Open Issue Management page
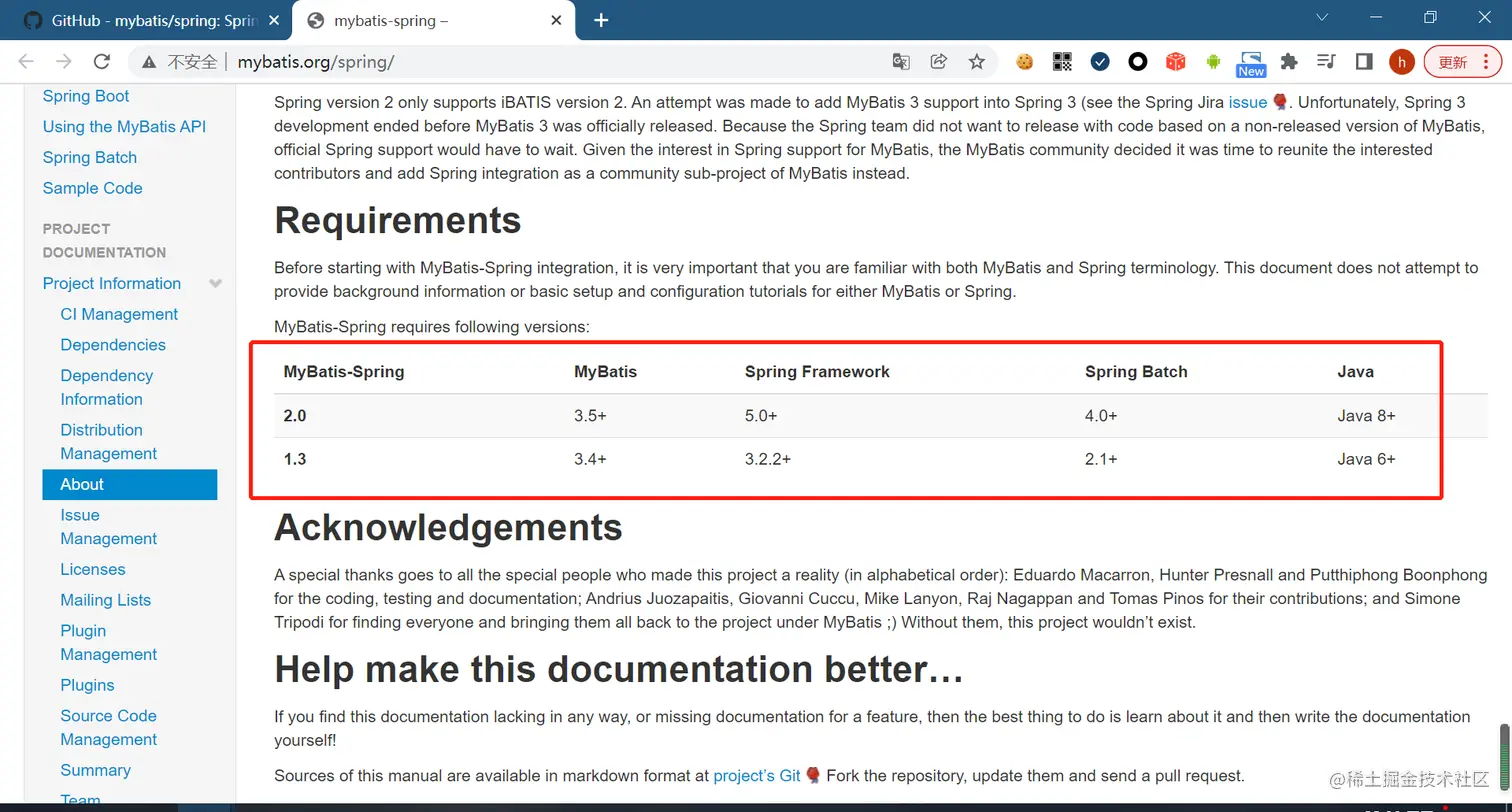Screen dimensions: 1512x812 (x=109, y=526)
